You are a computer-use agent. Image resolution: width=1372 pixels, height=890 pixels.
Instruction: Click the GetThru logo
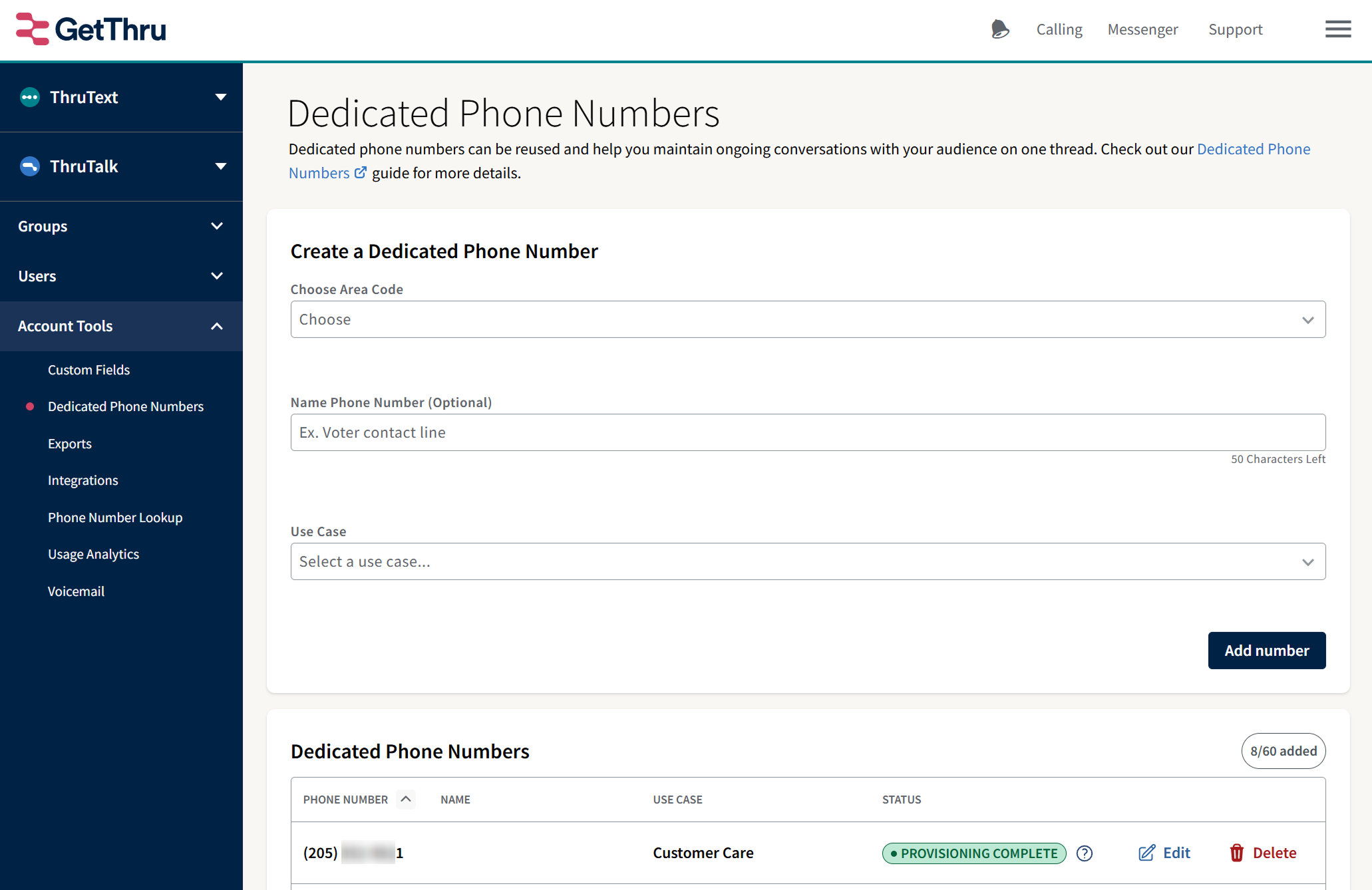pyautogui.click(x=91, y=29)
